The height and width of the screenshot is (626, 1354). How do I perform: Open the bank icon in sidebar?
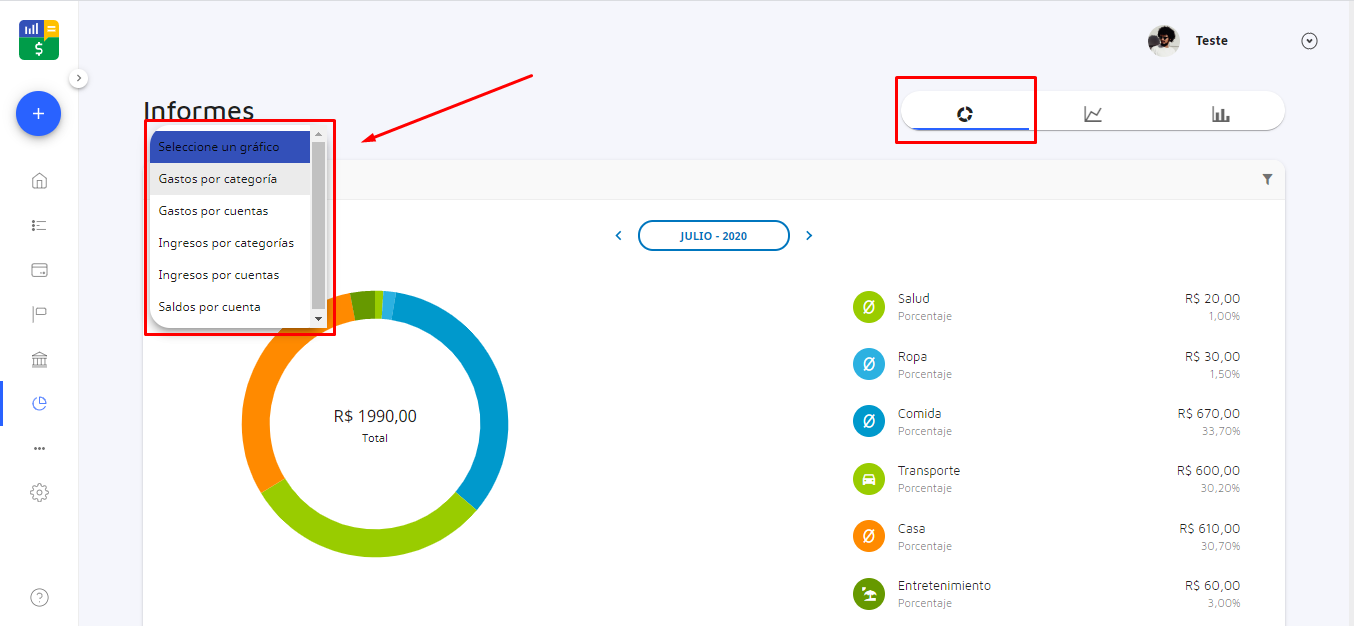pos(39,360)
